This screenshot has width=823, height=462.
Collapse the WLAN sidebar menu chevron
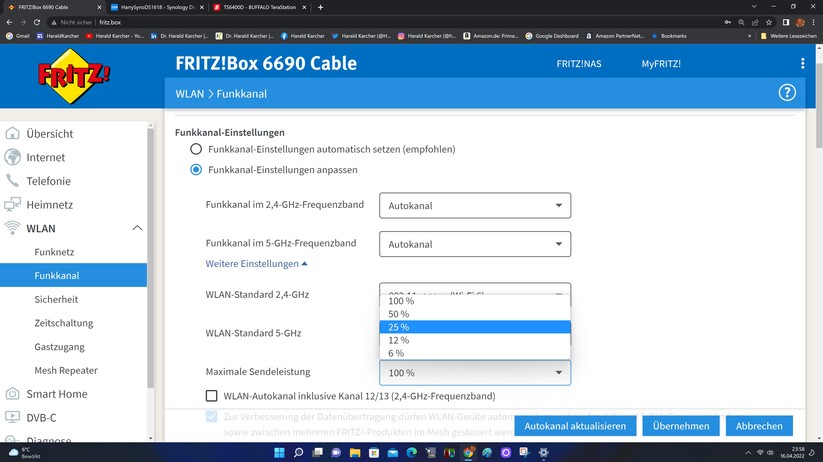click(x=137, y=228)
